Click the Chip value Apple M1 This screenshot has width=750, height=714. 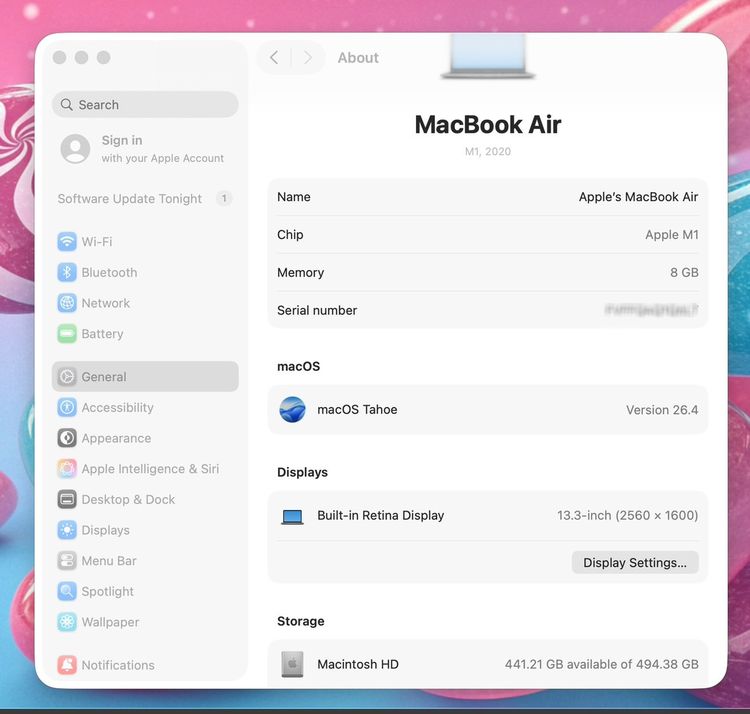pos(672,234)
